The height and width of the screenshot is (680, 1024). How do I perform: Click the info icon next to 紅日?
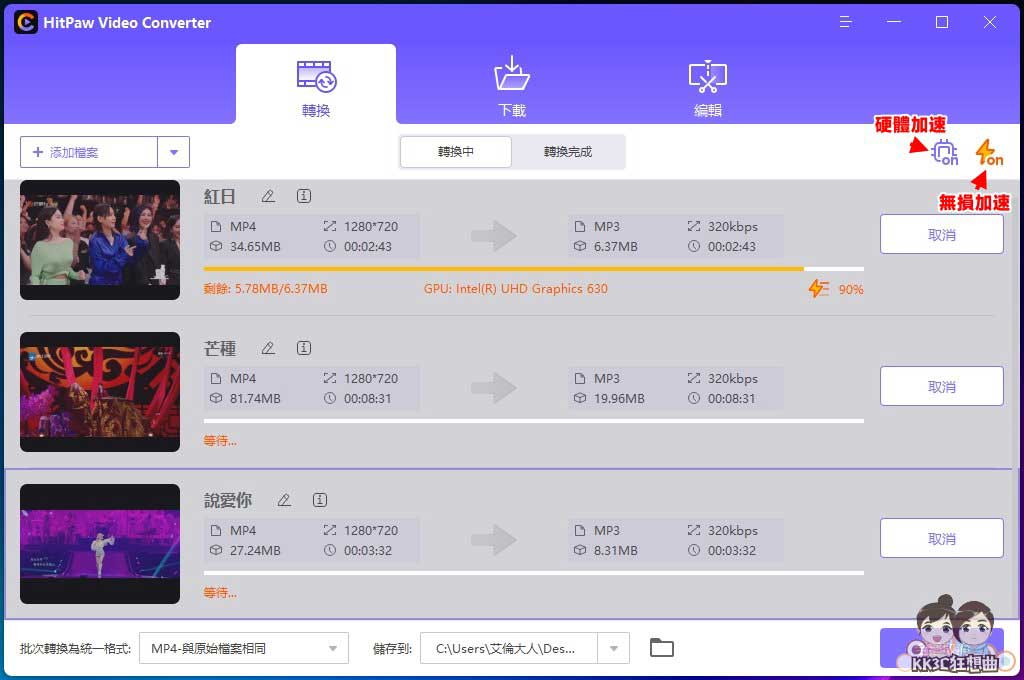(303, 196)
